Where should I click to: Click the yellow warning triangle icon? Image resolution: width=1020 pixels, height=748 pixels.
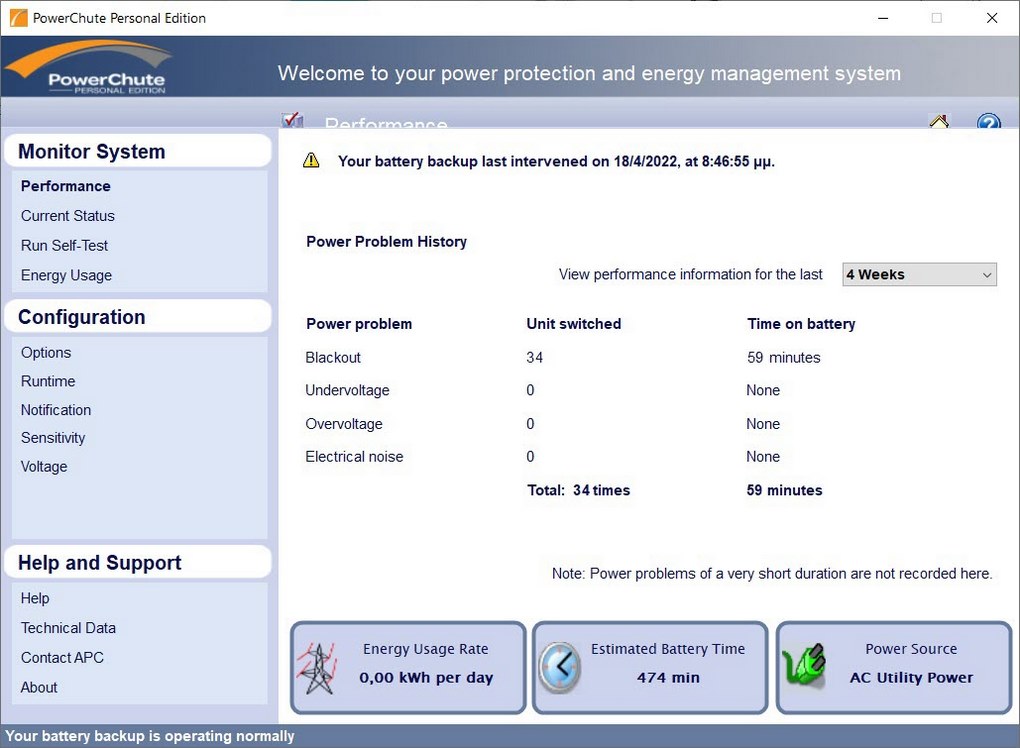(x=311, y=161)
